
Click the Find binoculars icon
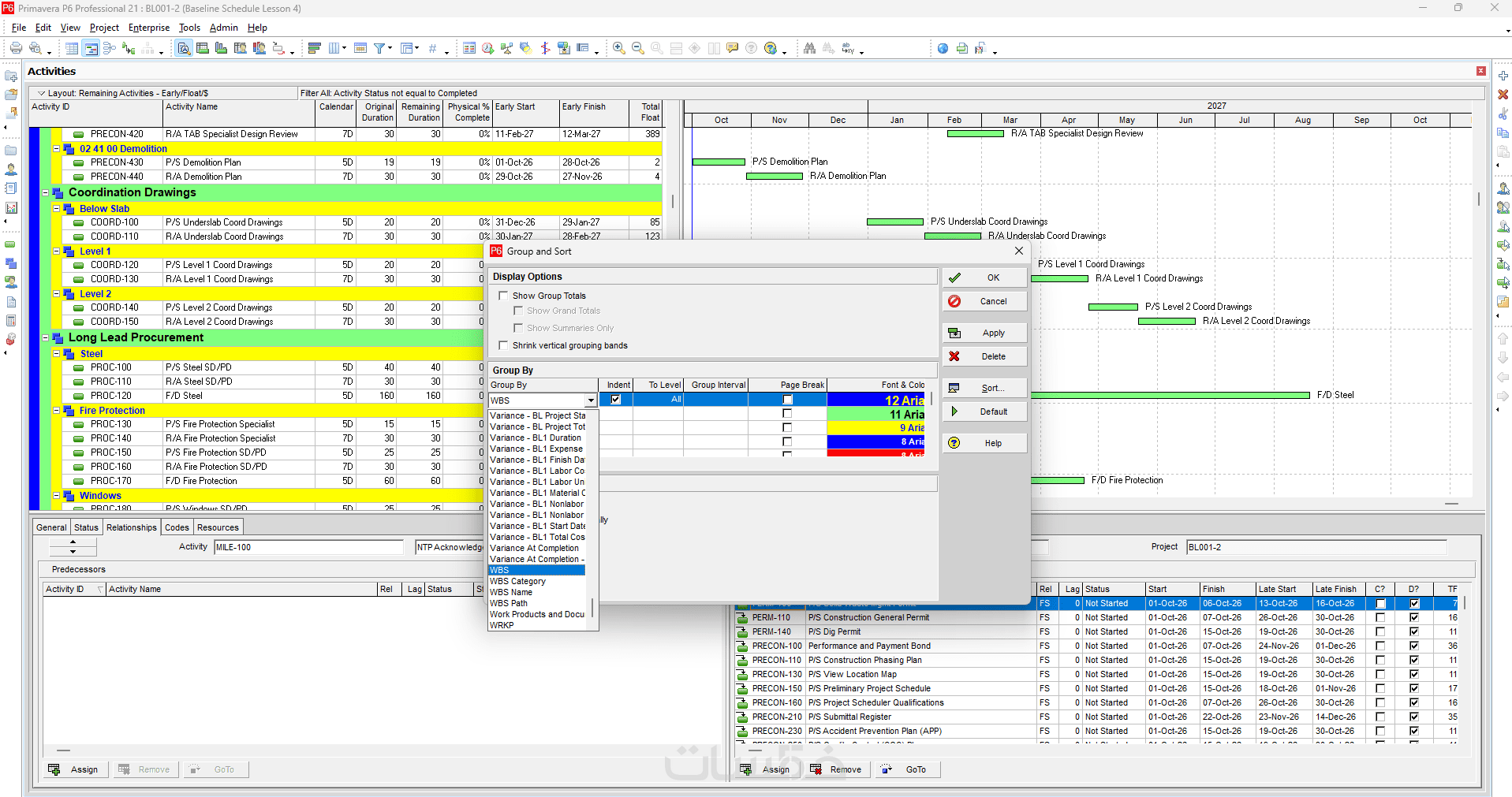coord(810,49)
